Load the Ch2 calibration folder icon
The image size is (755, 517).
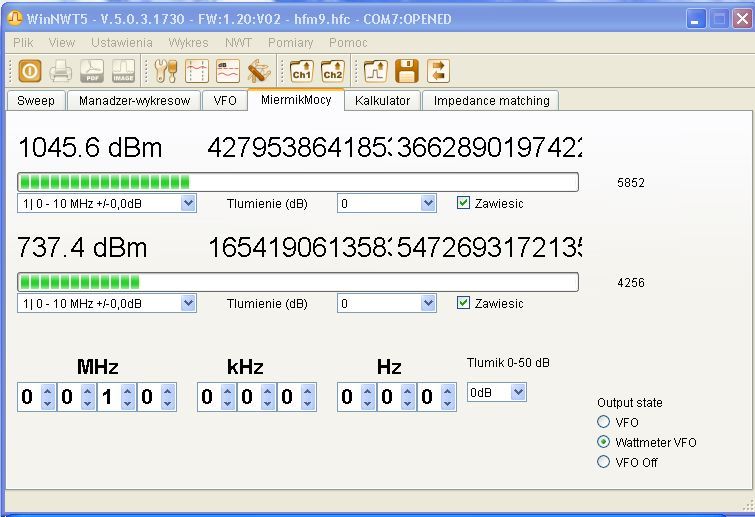332,71
